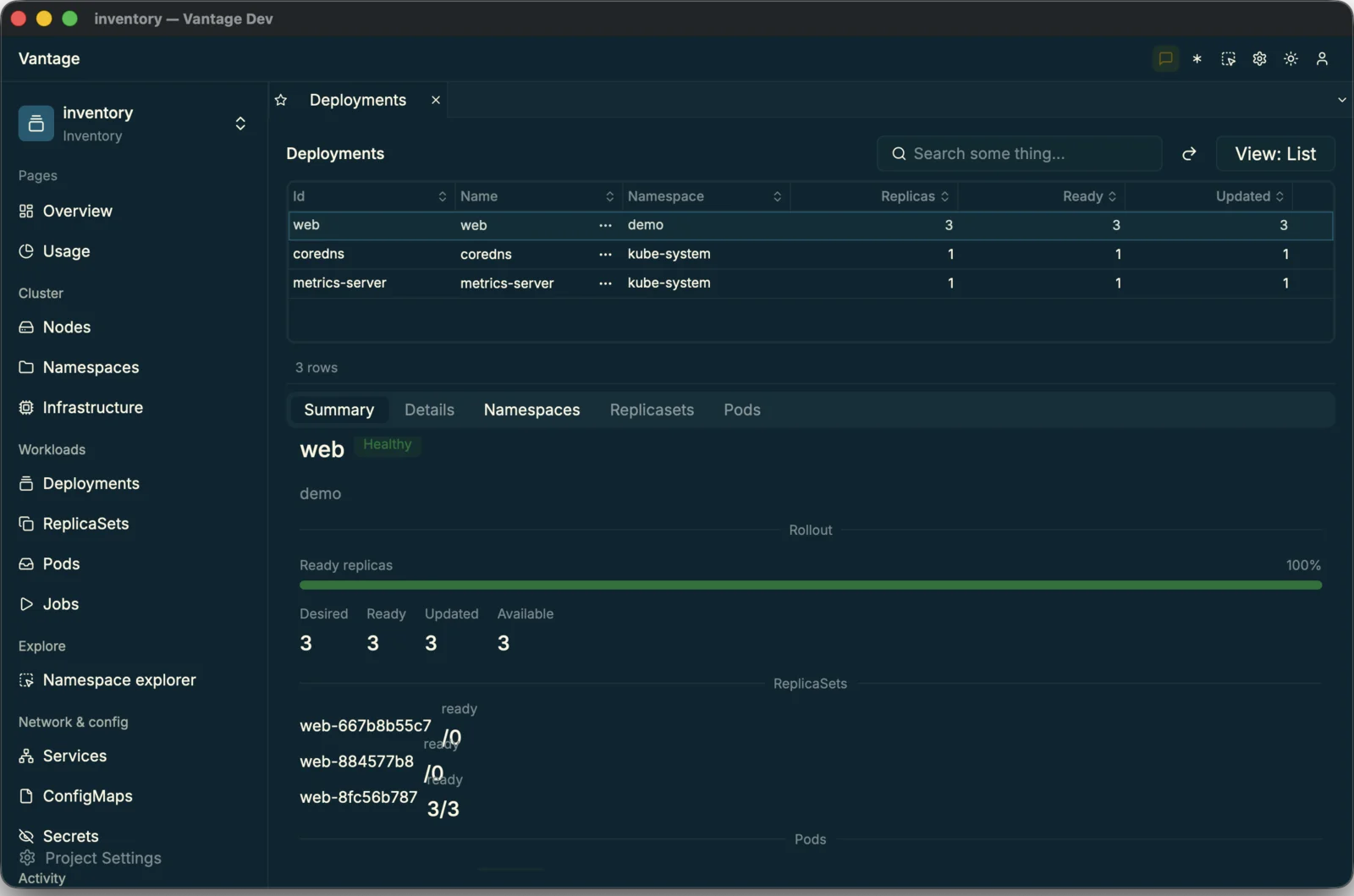Change view with View: List button
This screenshot has width=1354, height=896.
[1275, 153]
